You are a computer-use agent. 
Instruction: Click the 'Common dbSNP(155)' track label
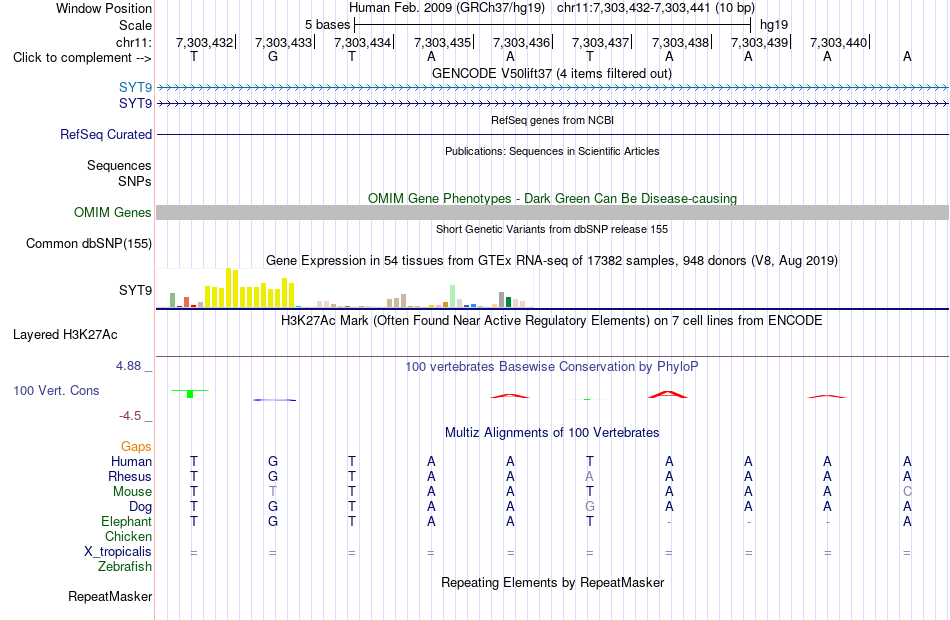point(88,244)
